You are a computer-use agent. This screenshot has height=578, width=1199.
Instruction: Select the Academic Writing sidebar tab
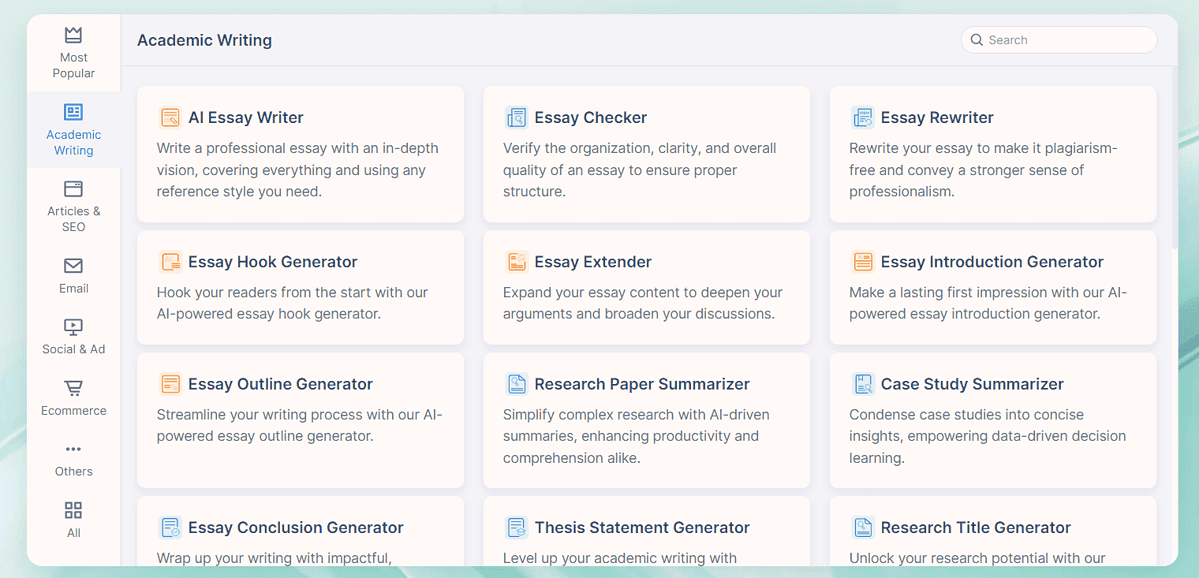(x=73, y=130)
